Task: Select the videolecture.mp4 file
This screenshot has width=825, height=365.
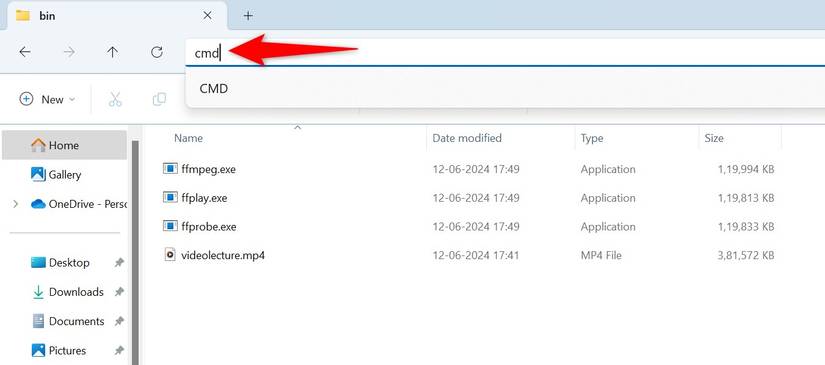Action: 223,256
